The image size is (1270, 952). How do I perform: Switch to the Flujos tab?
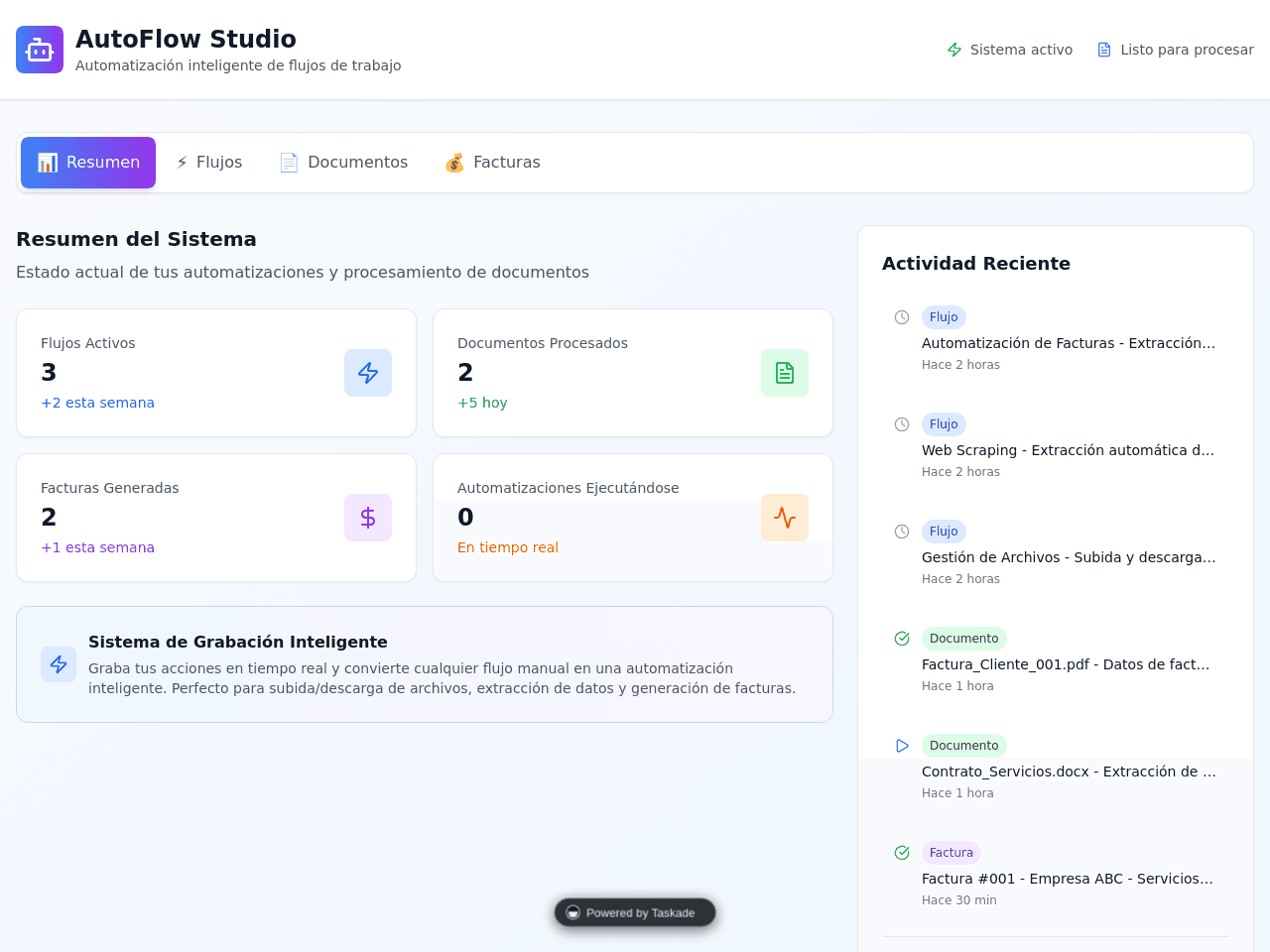coord(209,163)
